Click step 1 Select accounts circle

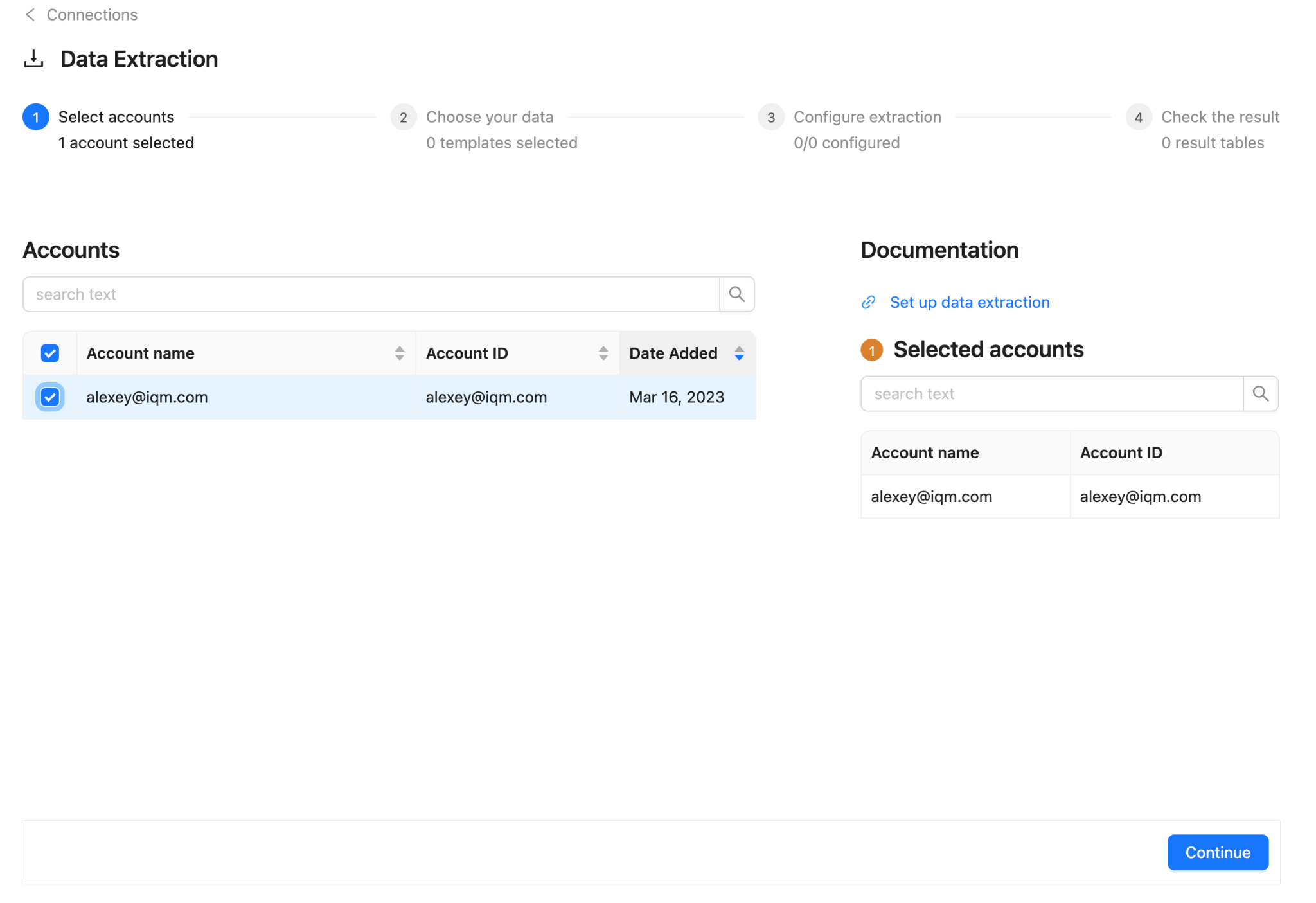pyautogui.click(x=36, y=117)
